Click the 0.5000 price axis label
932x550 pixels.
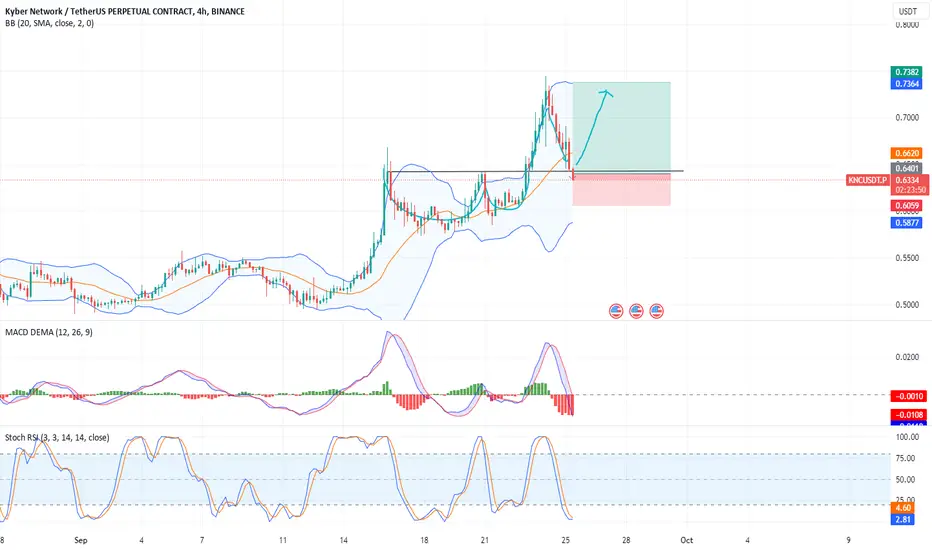[907, 305]
